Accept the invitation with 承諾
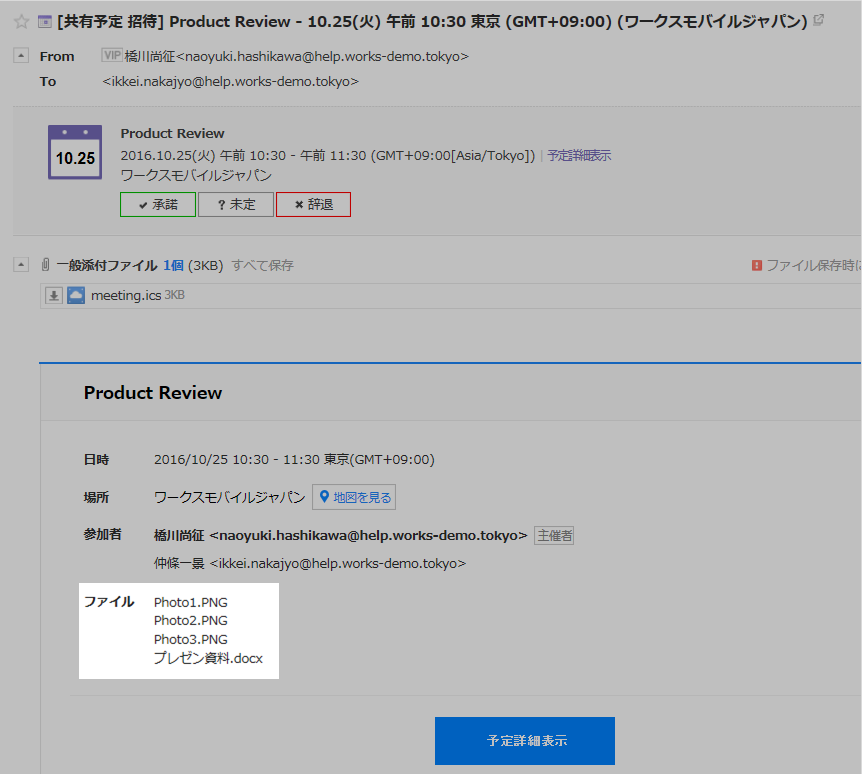Viewport: 862px width, 774px height. coord(157,205)
